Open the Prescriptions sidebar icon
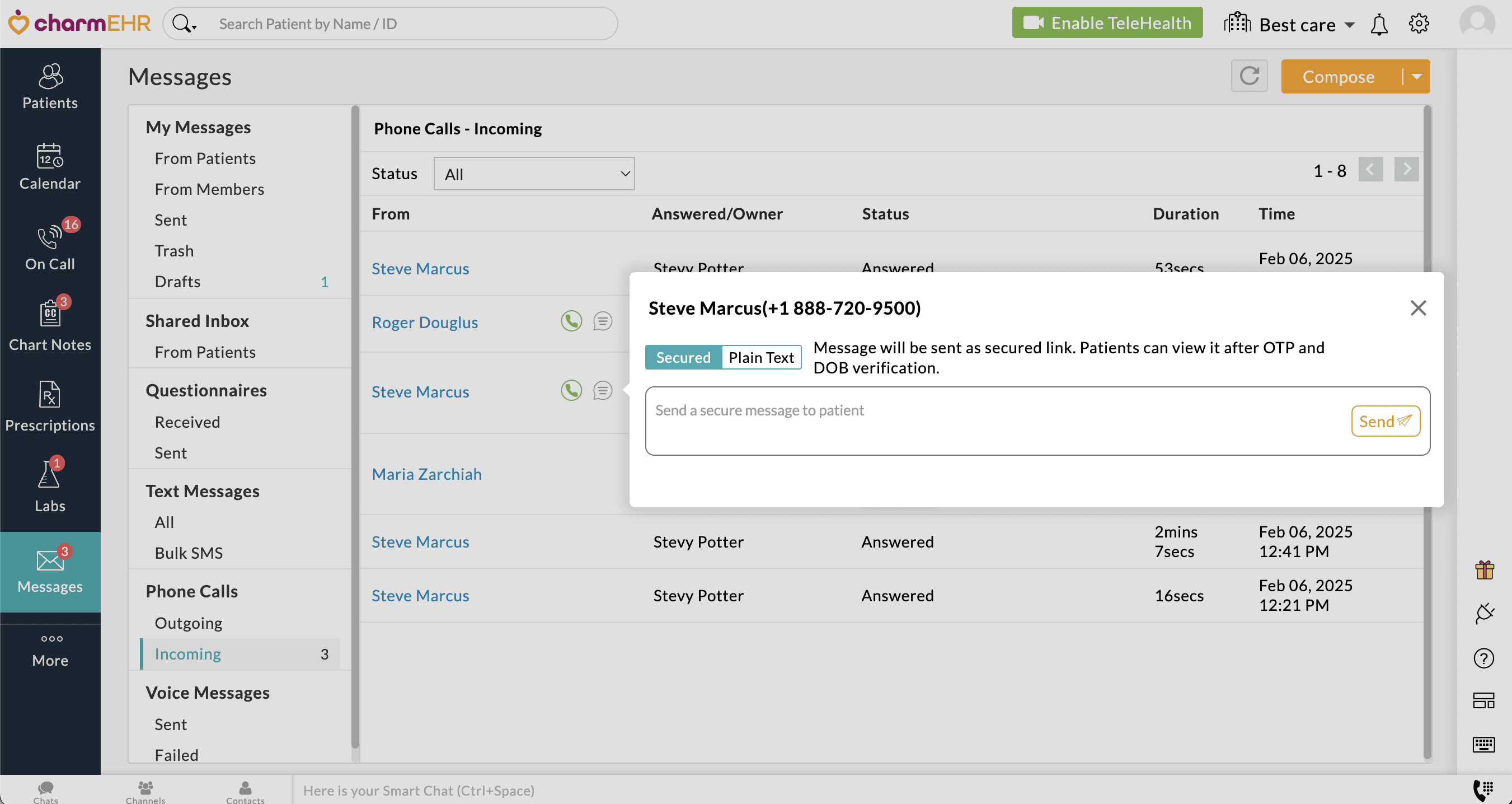 click(50, 406)
